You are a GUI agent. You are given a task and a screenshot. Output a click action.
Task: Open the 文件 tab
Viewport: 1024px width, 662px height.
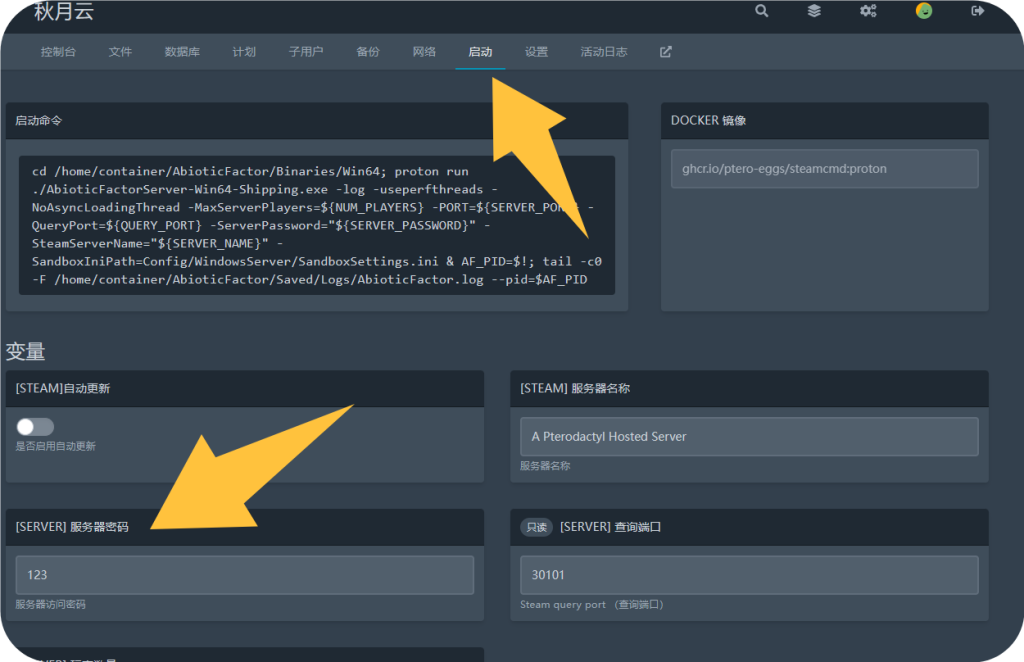(120, 52)
